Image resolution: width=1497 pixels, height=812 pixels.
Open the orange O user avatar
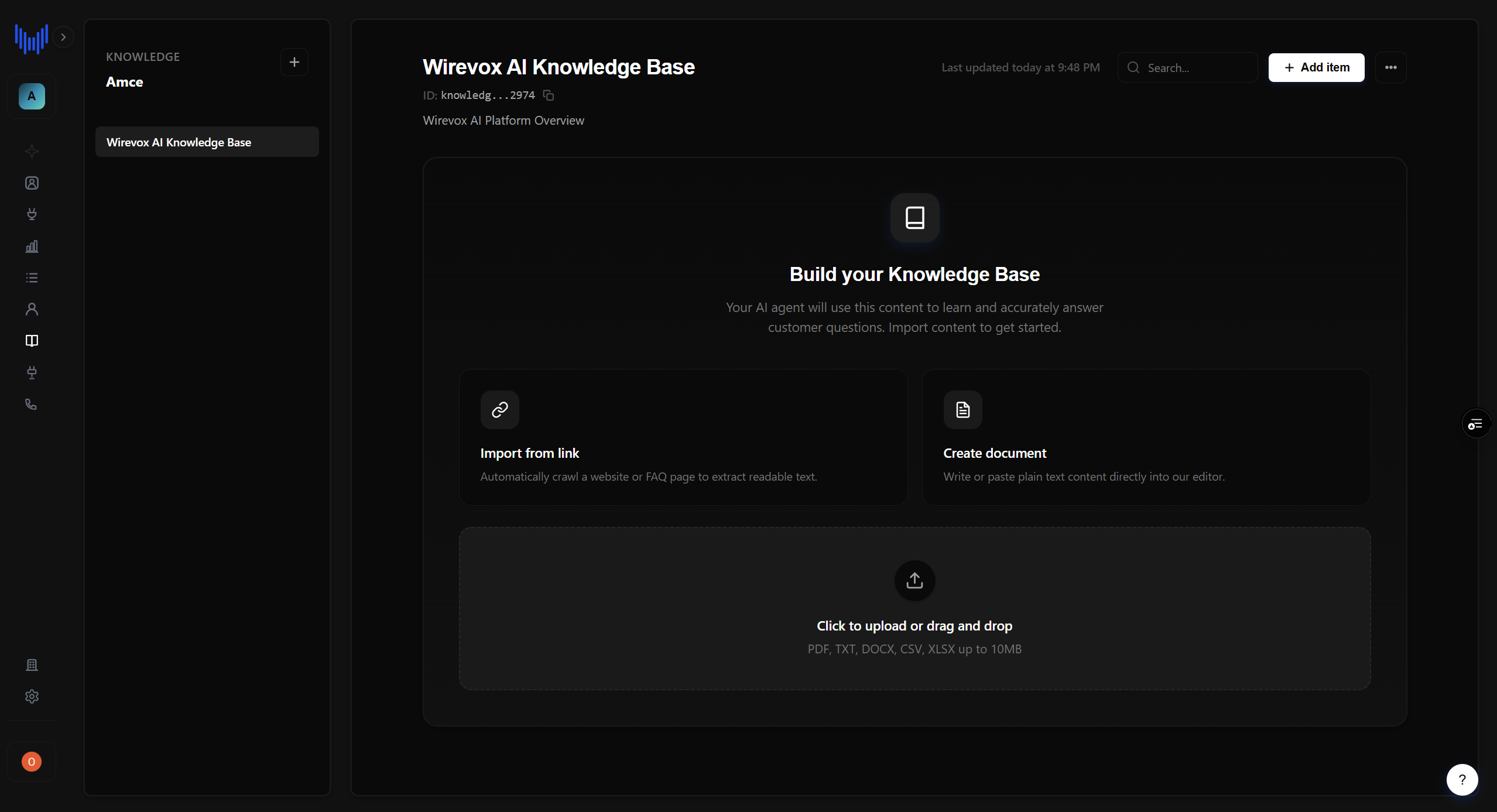[32, 762]
